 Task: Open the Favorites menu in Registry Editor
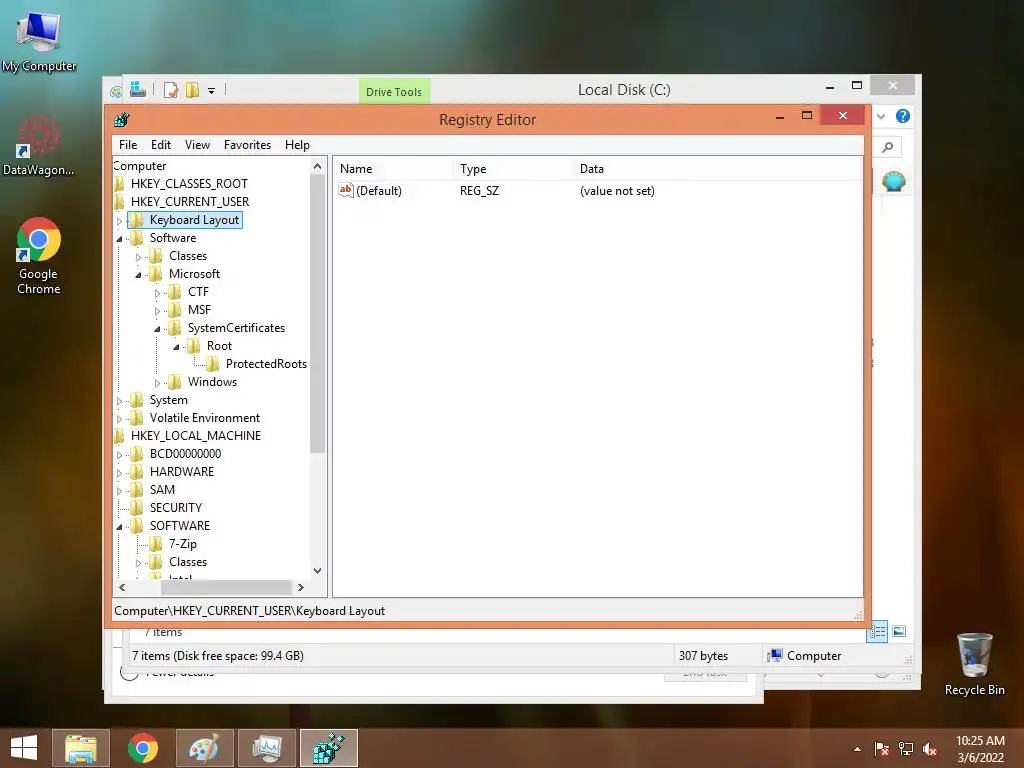[x=247, y=145]
